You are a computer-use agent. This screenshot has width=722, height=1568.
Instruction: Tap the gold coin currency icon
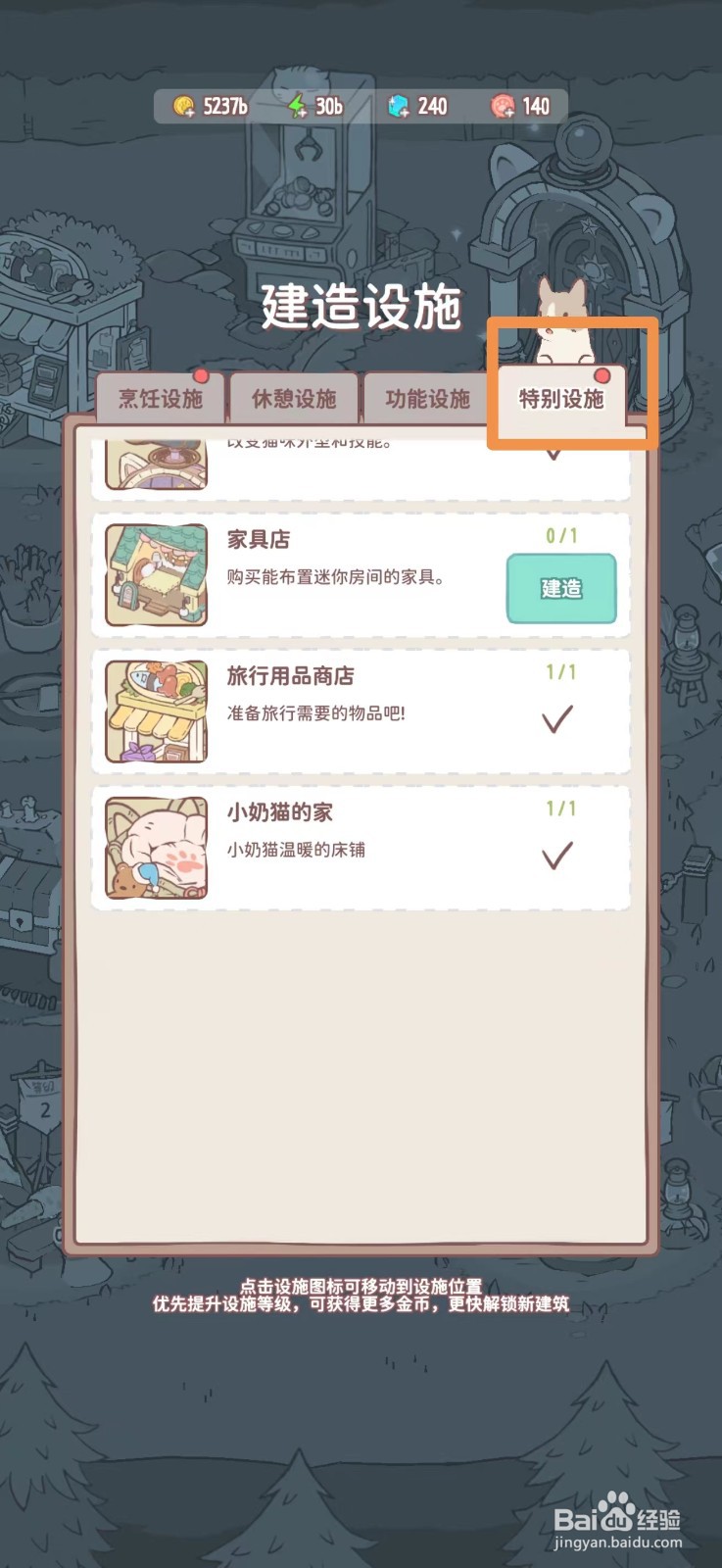[183, 106]
